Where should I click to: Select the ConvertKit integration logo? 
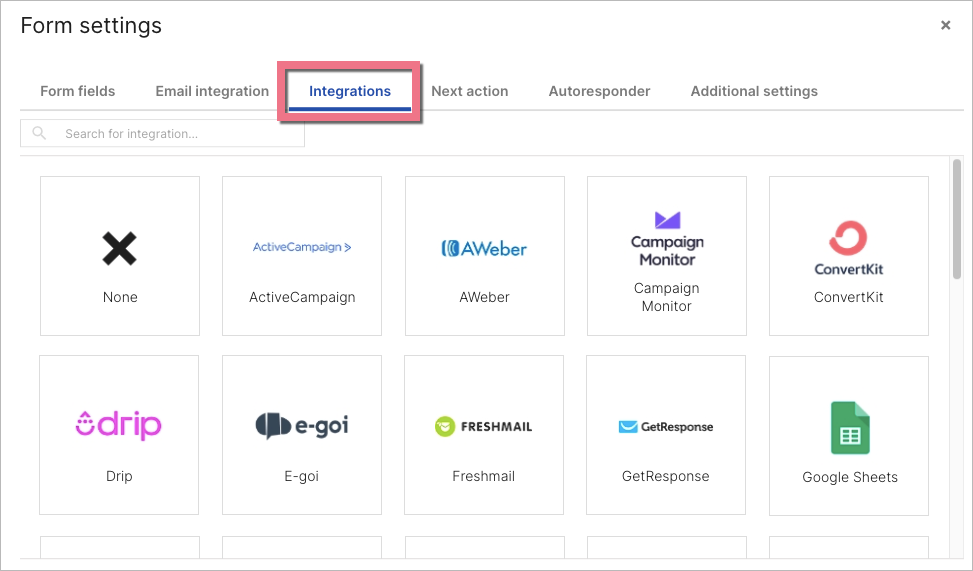[848, 248]
